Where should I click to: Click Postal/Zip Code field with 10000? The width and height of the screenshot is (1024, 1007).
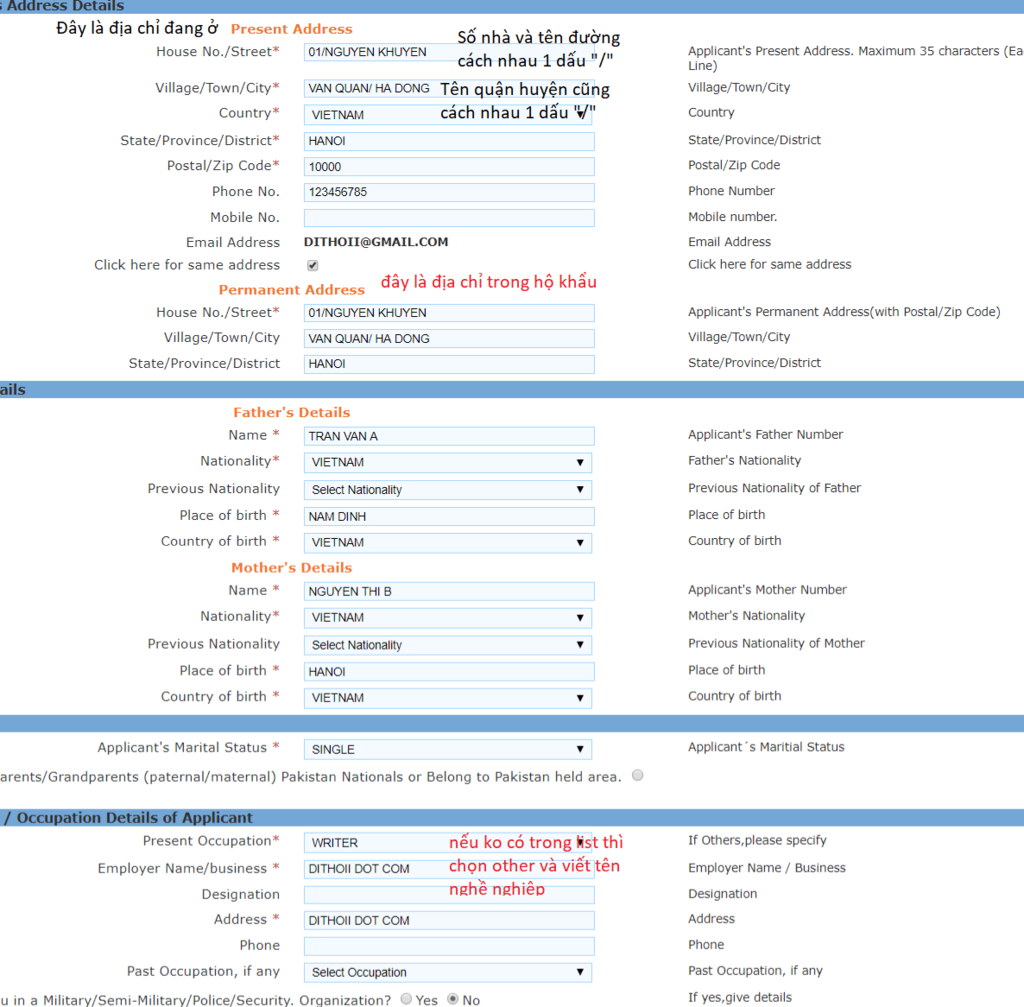click(449, 167)
